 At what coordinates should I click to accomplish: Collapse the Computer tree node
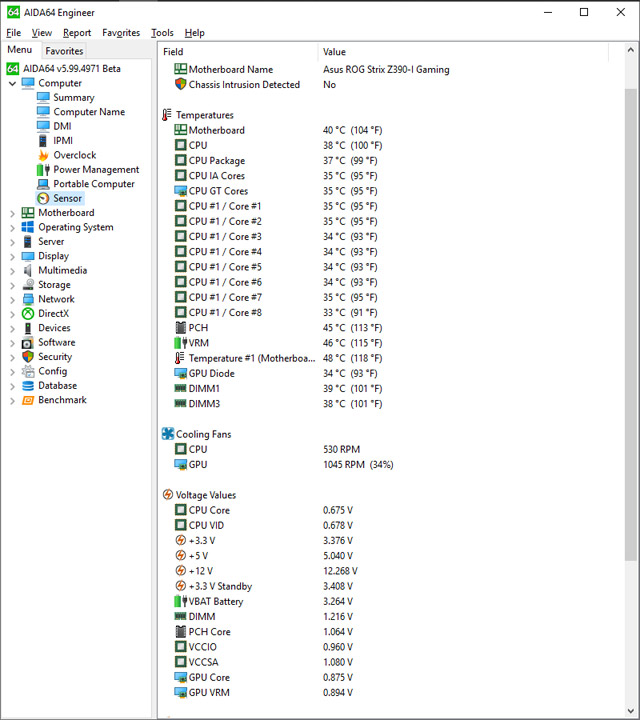pos(12,84)
